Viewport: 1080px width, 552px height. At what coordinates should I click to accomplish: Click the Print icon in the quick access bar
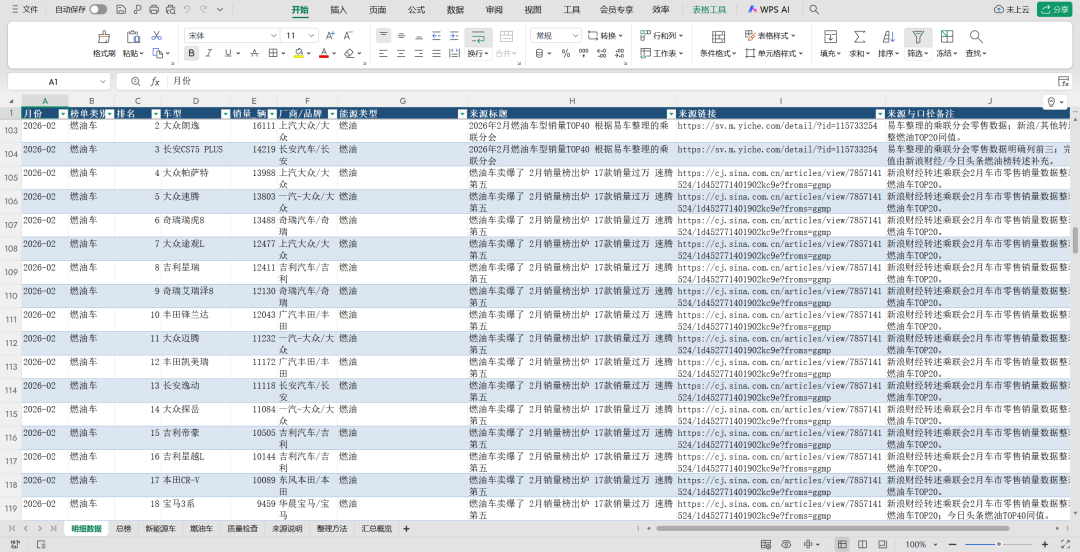coord(154,10)
